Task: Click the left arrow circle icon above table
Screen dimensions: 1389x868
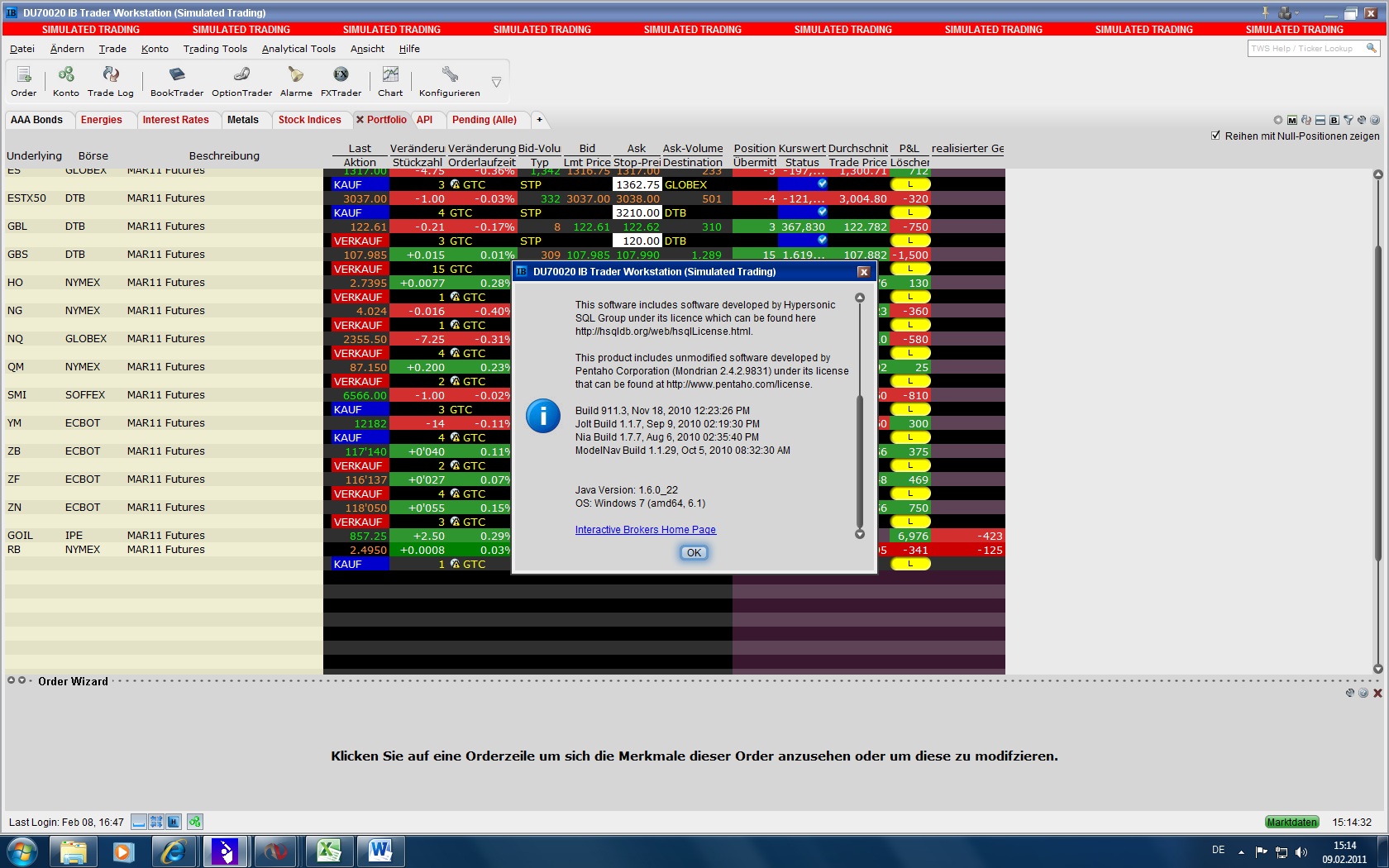Action: pyautogui.click(x=1278, y=120)
